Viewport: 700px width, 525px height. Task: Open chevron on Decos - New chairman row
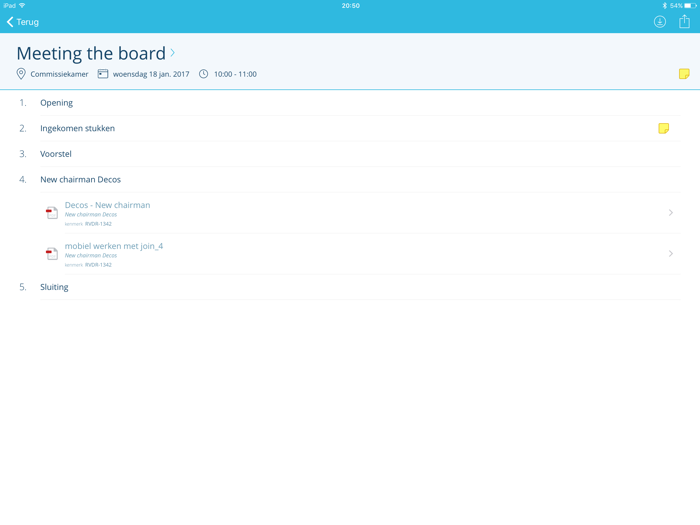coord(671,213)
